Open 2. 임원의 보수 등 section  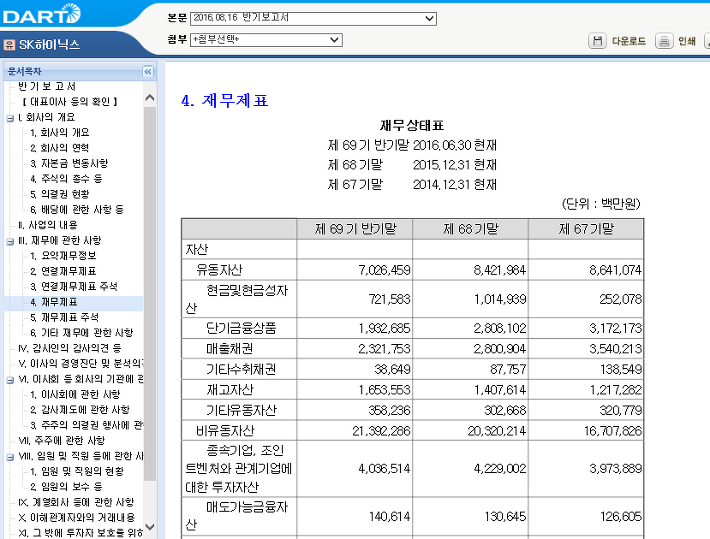66,486
